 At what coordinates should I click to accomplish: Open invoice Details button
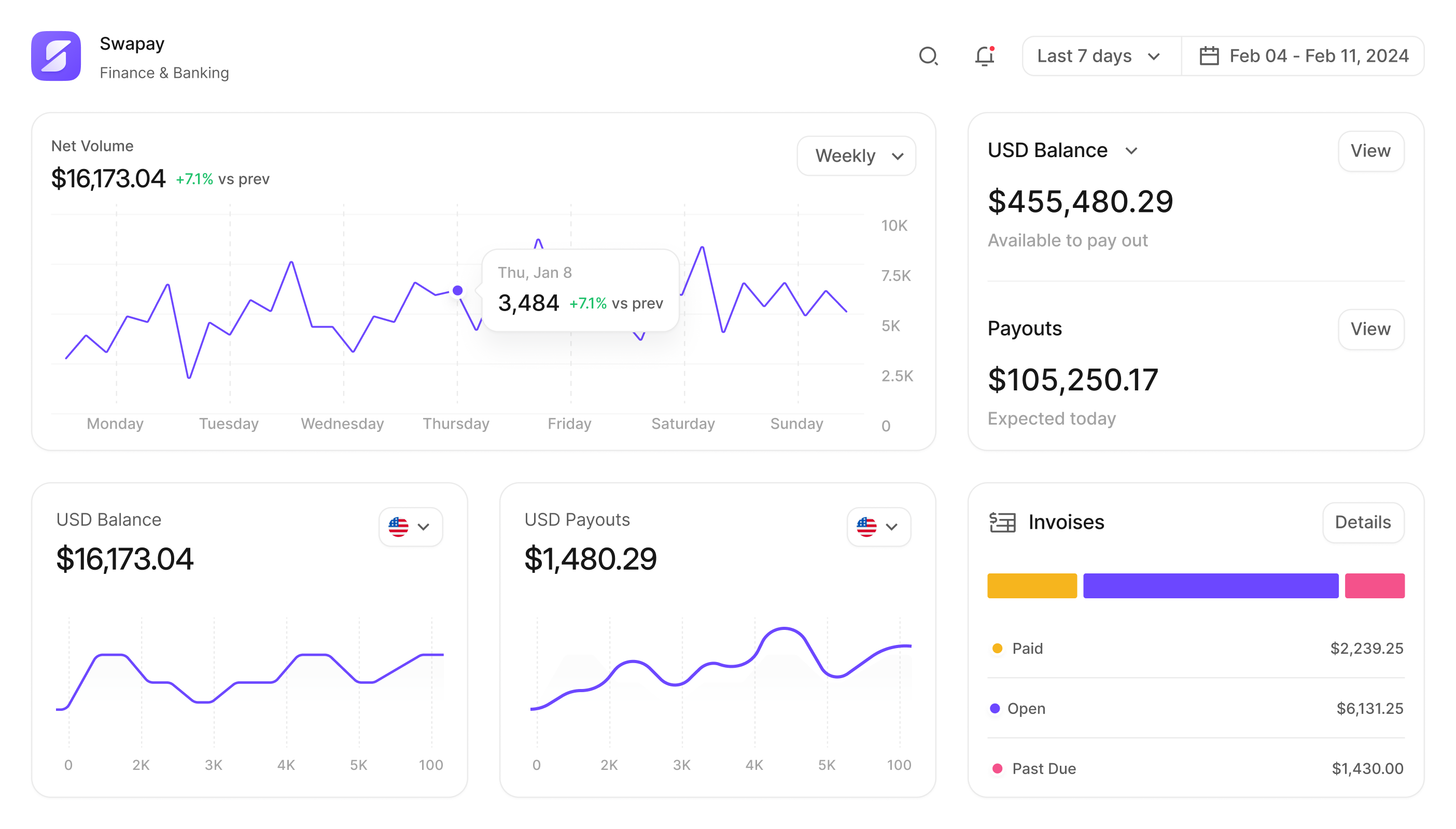[x=1363, y=522]
